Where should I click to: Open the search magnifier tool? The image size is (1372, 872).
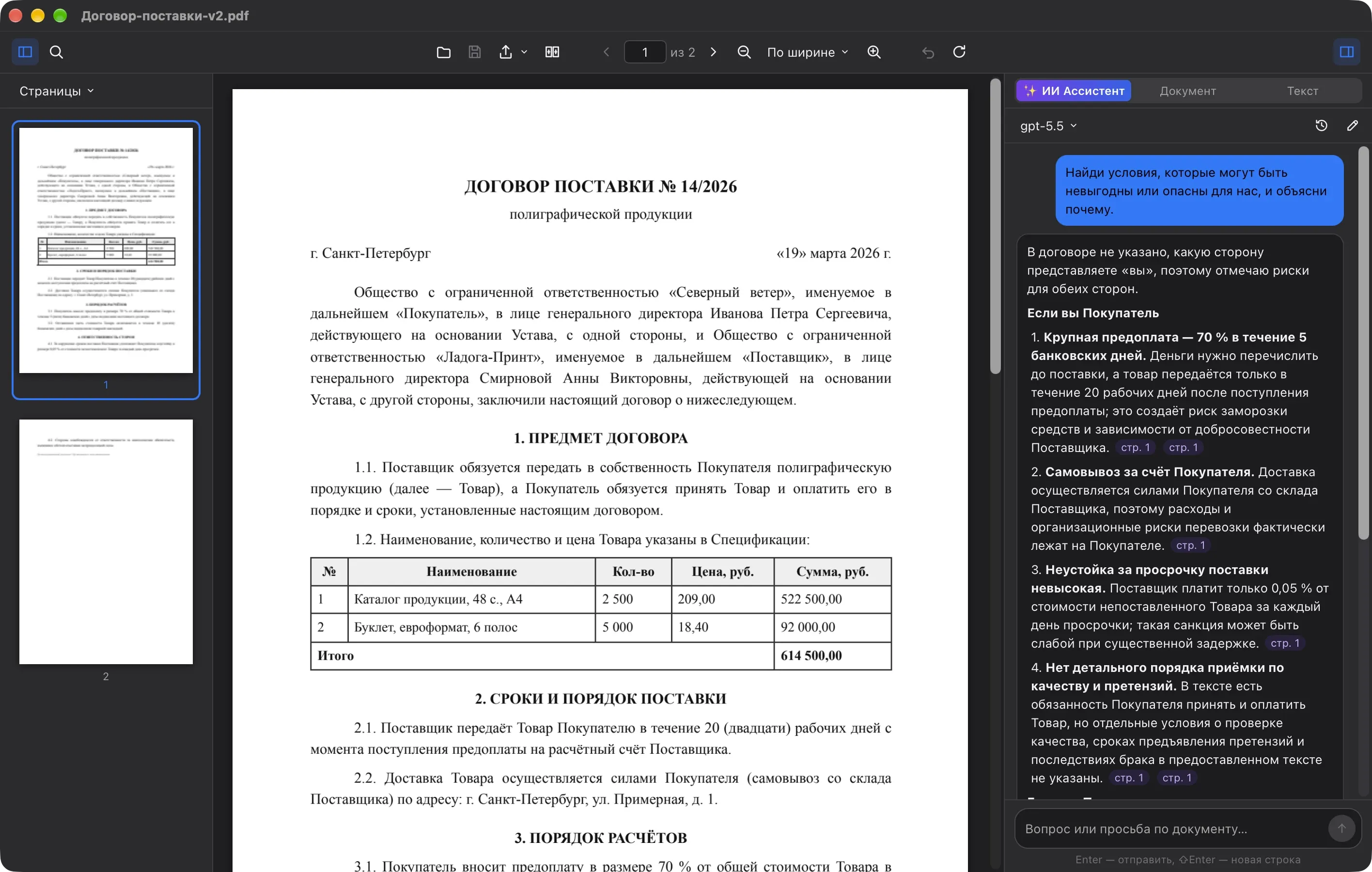pyautogui.click(x=56, y=52)
